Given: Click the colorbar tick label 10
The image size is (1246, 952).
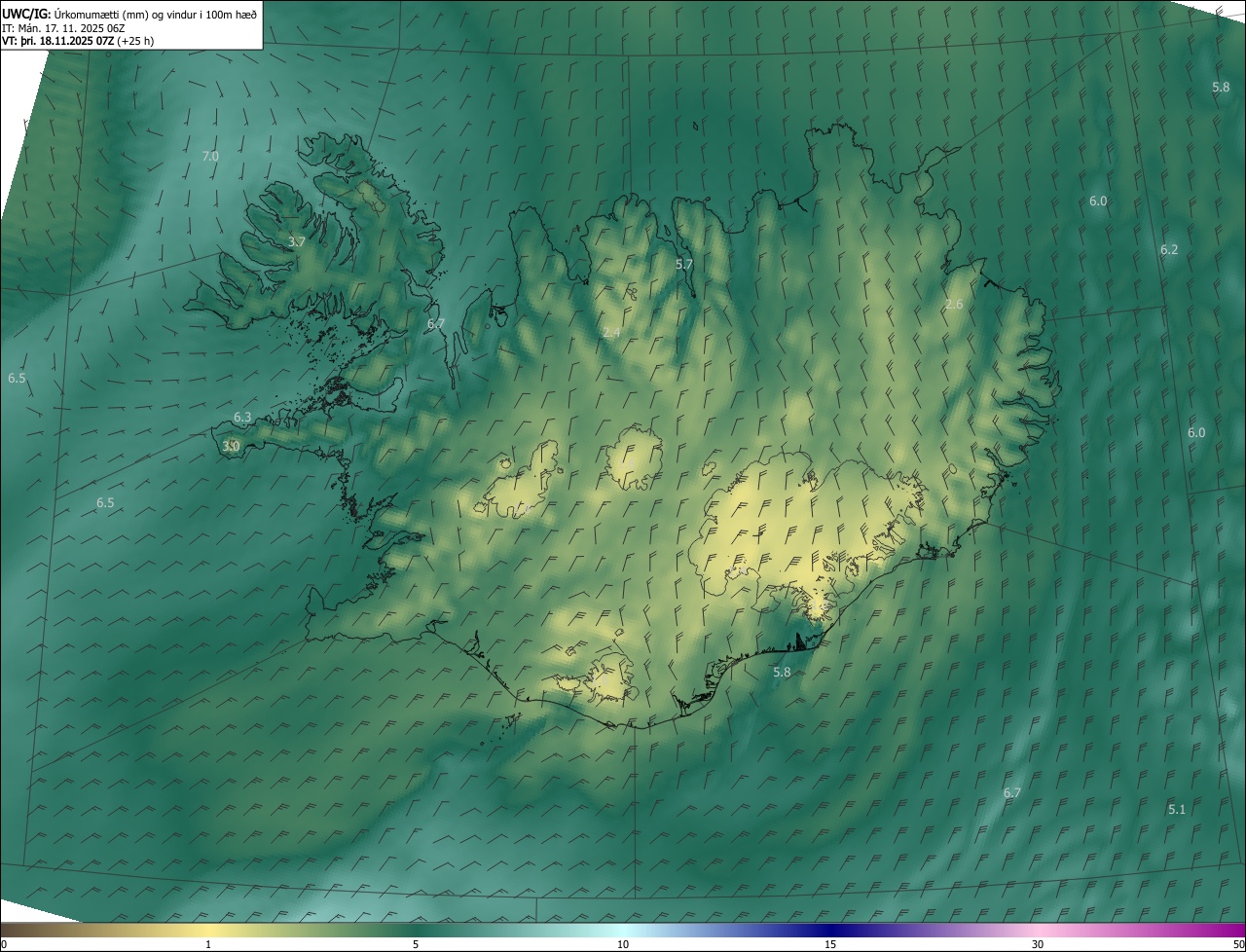Looking at the screenshot, I should click(623, 944).
